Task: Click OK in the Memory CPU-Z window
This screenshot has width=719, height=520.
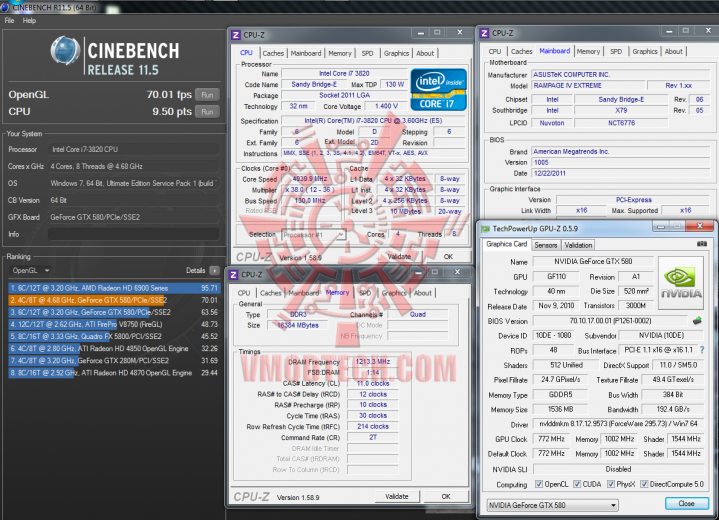Action: tap(446, 496)
